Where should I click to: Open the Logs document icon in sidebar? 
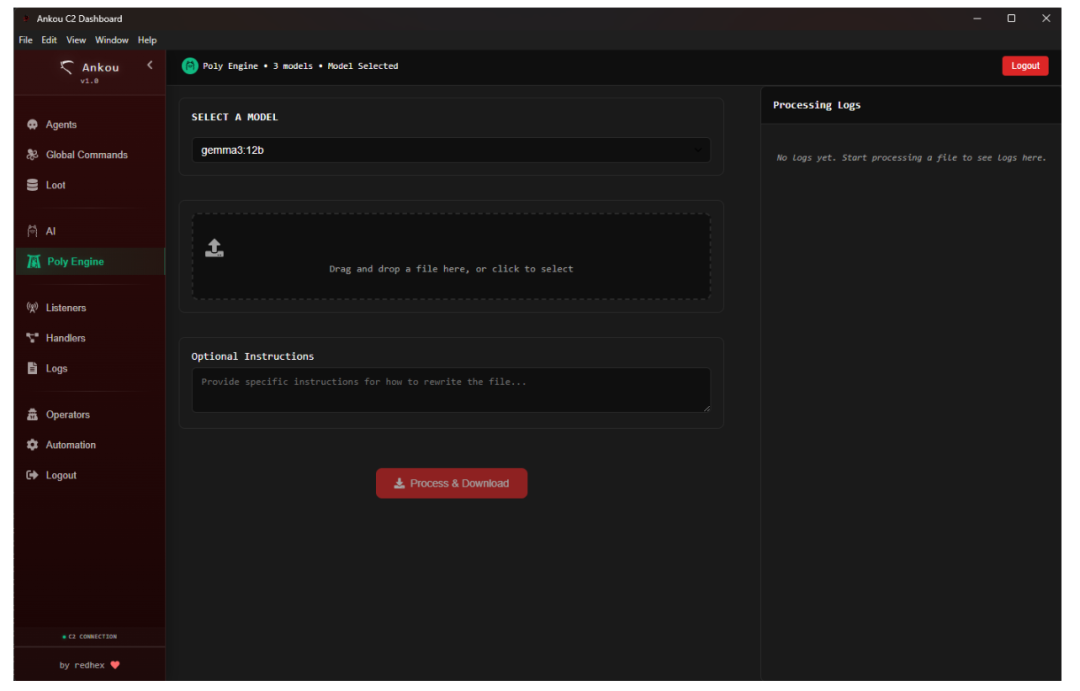pyautogui.click(x=32, y=369)
